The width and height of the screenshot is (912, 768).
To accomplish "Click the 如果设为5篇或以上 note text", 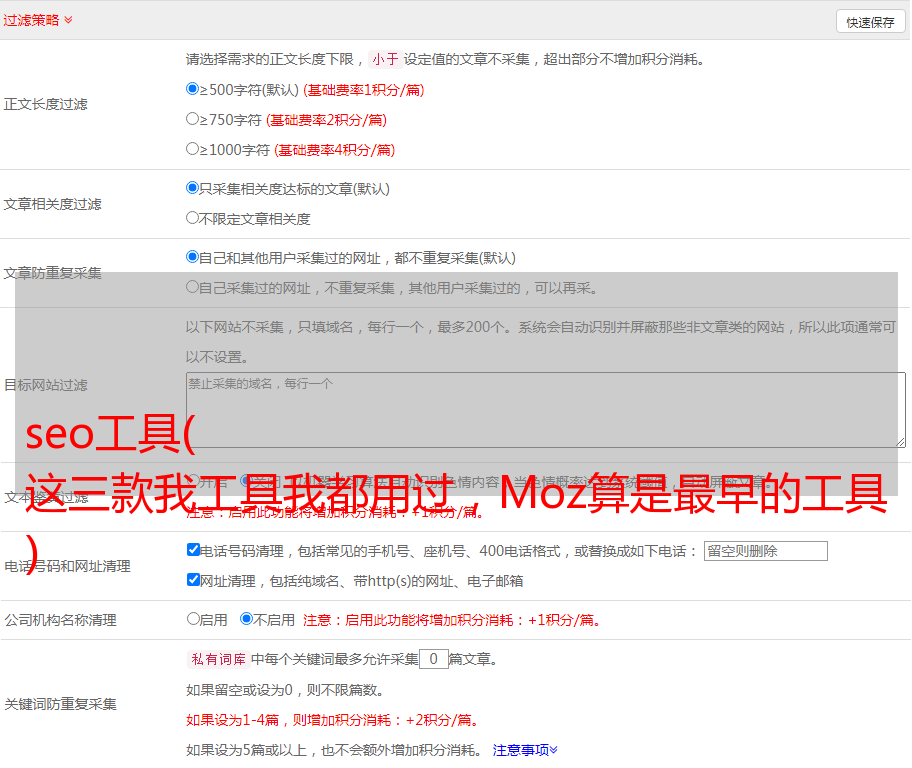I will pyautogui.click(x=334, y=750).
